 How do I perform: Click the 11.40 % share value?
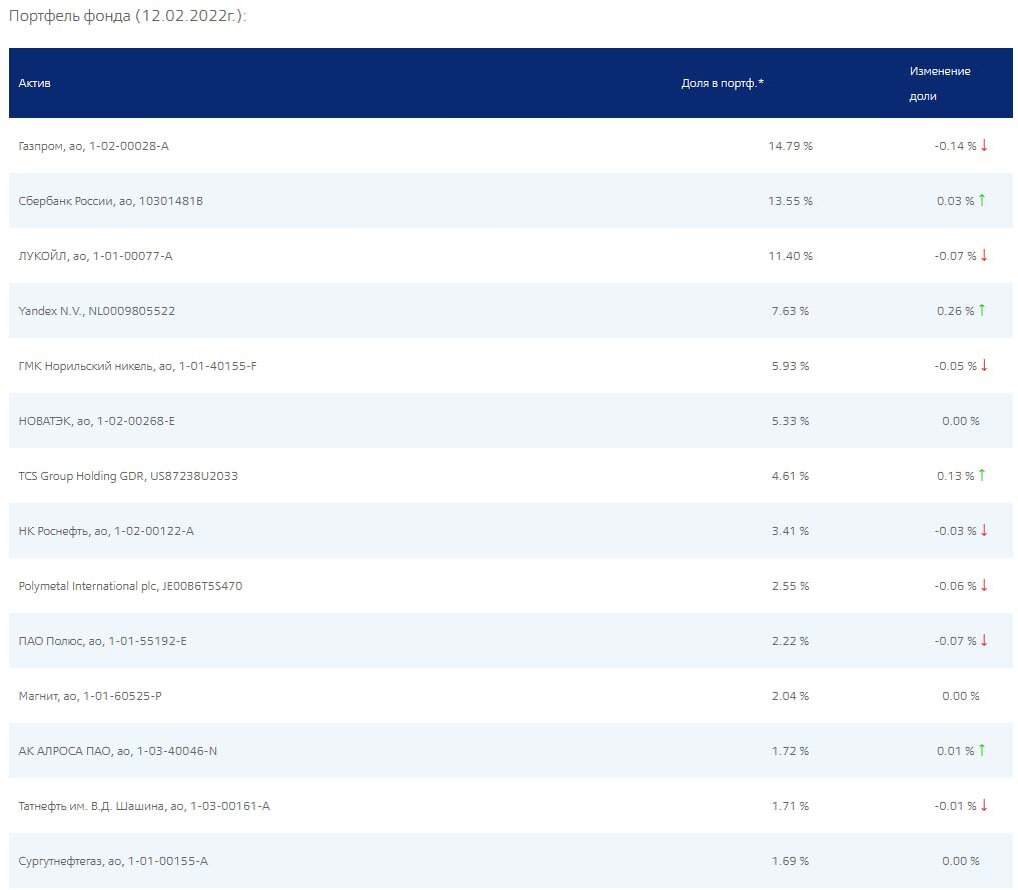(790, 256)
